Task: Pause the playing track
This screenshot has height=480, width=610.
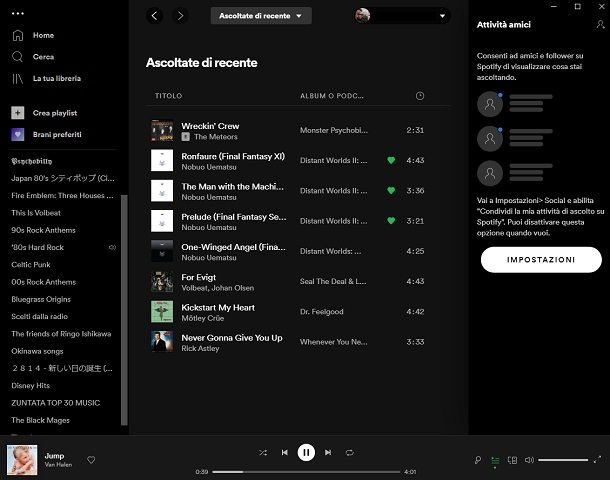Action: click(x=306, y=452)
